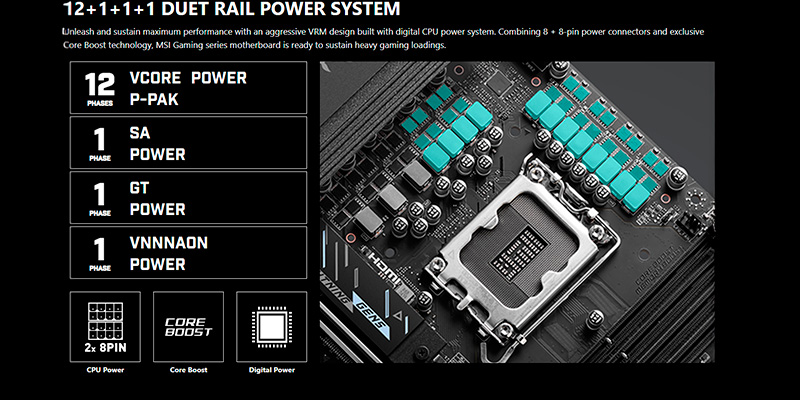The width and height of the screenshot is (800, 400).
Task: Click the 'Core Boost' caption text
Action: [188, 370]
